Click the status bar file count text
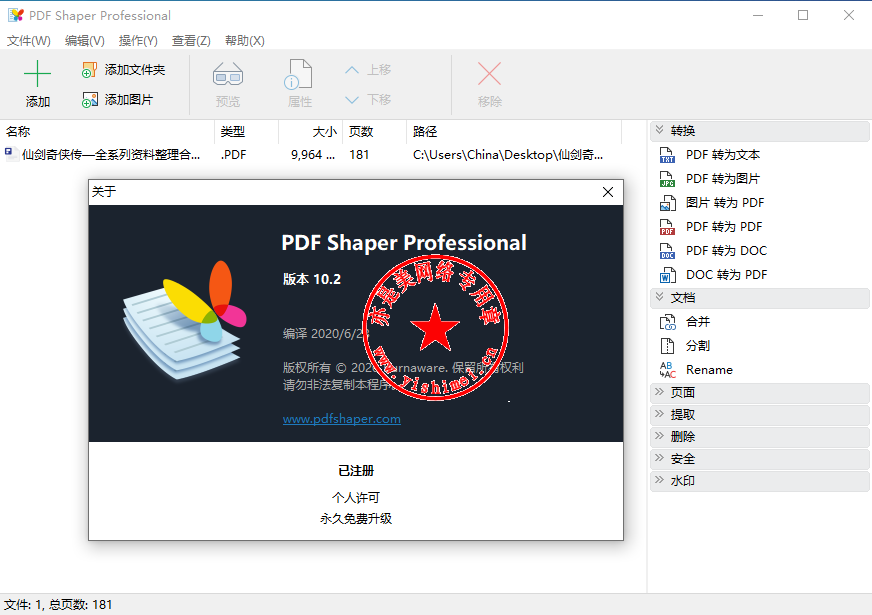The width and height of the screenshot is (872, 615). click(x=58, y=604)
